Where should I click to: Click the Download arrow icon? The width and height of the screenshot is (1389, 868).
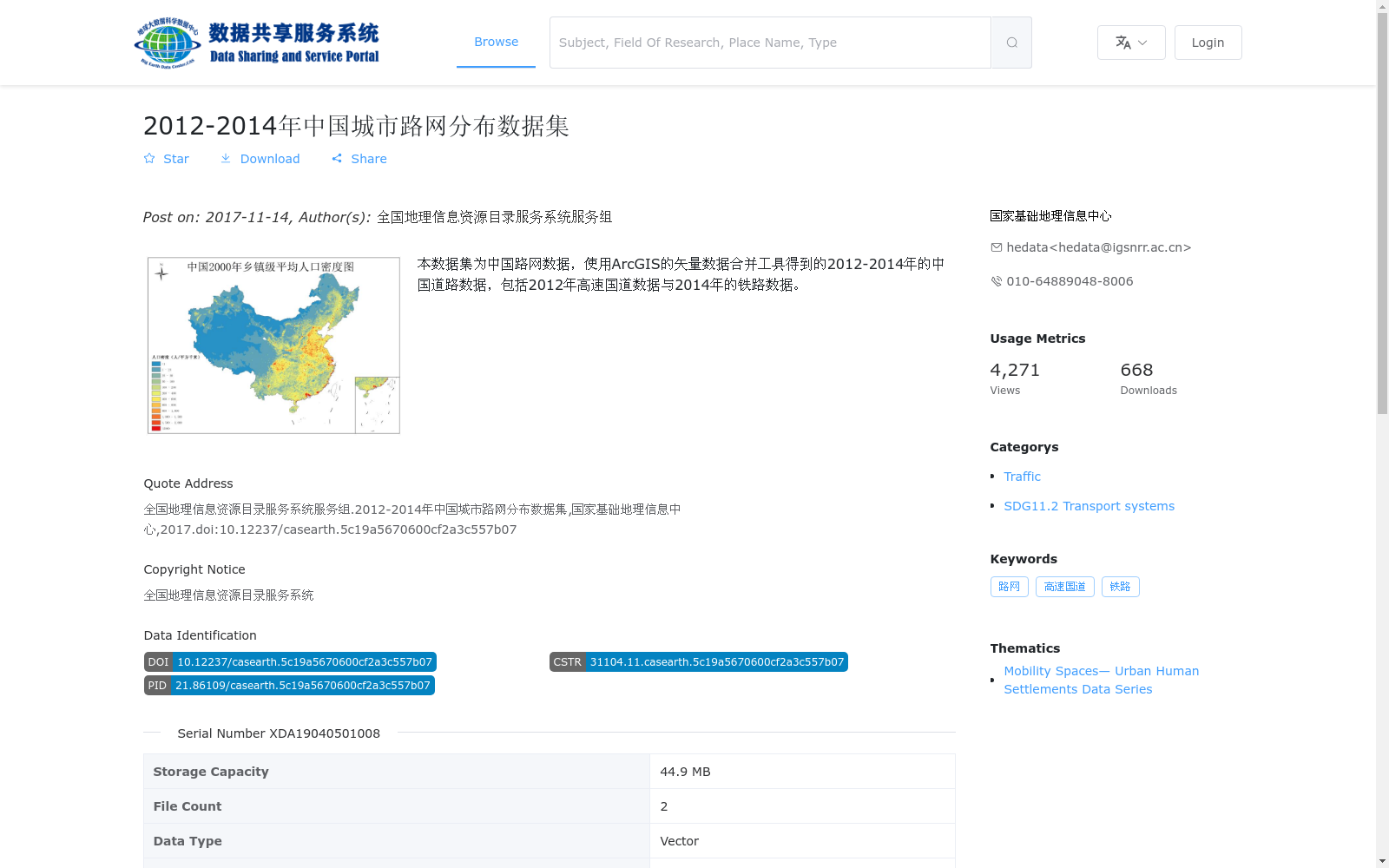coord(226,158)
